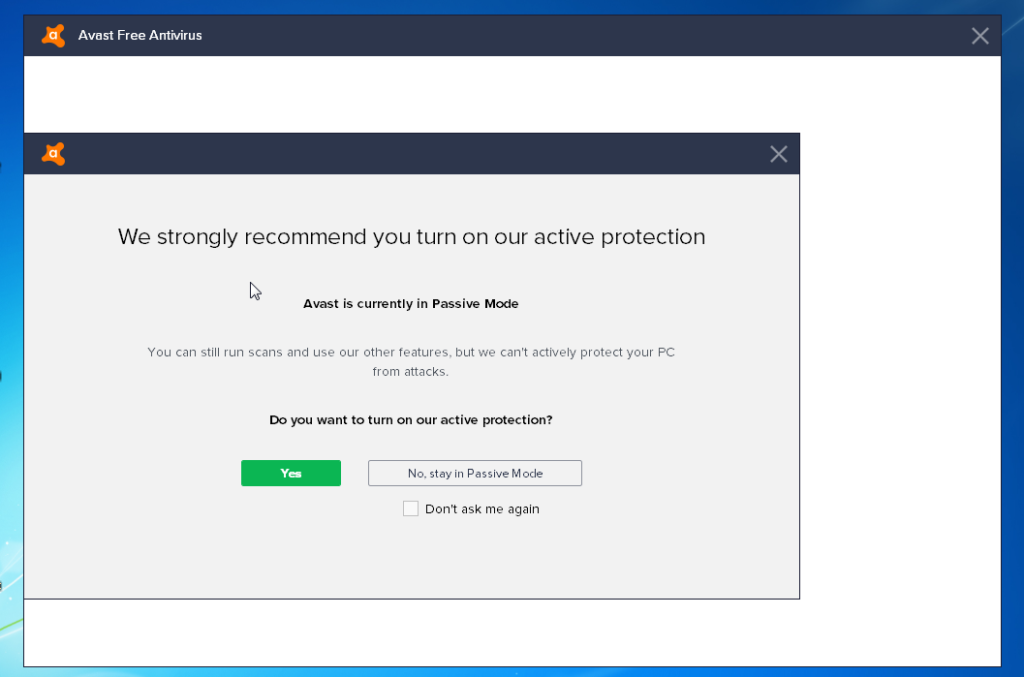The image size is (1024, 677).
Task: Choose No, stay in Passive Mode
Action: coord(475,473)
